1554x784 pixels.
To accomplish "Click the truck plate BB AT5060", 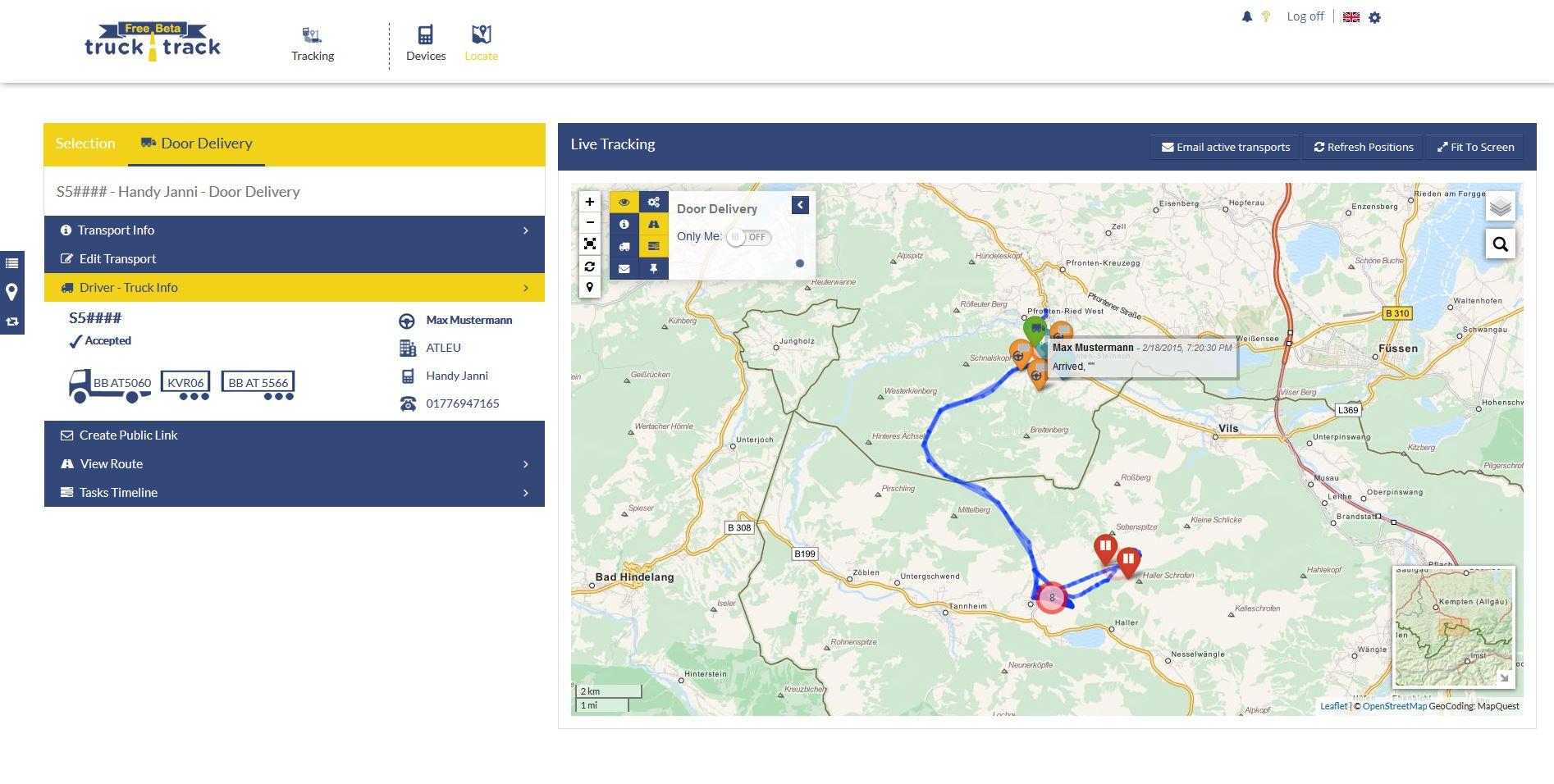I will coord(122,383).
